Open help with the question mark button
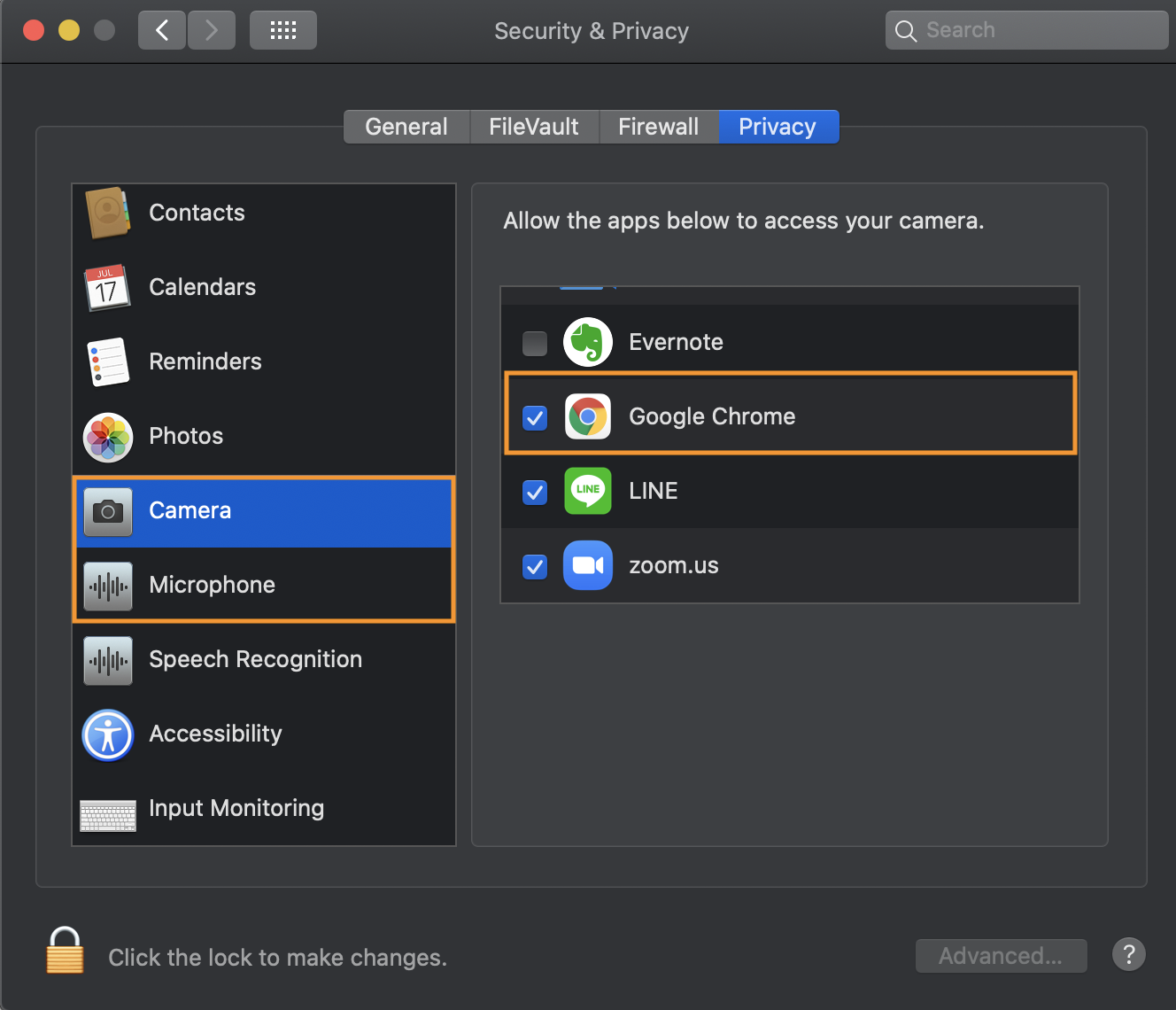Viewport: 1176px width, 1010px height. (1129, 954)
